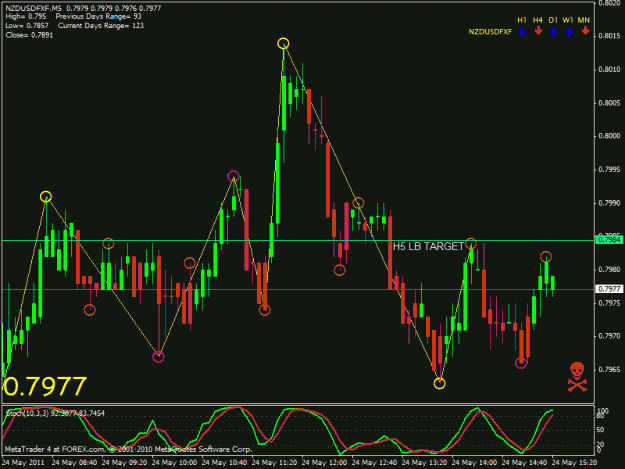Click the blue up arrow under W1
The width and height of the screenshot is (625, 469).
569,32
